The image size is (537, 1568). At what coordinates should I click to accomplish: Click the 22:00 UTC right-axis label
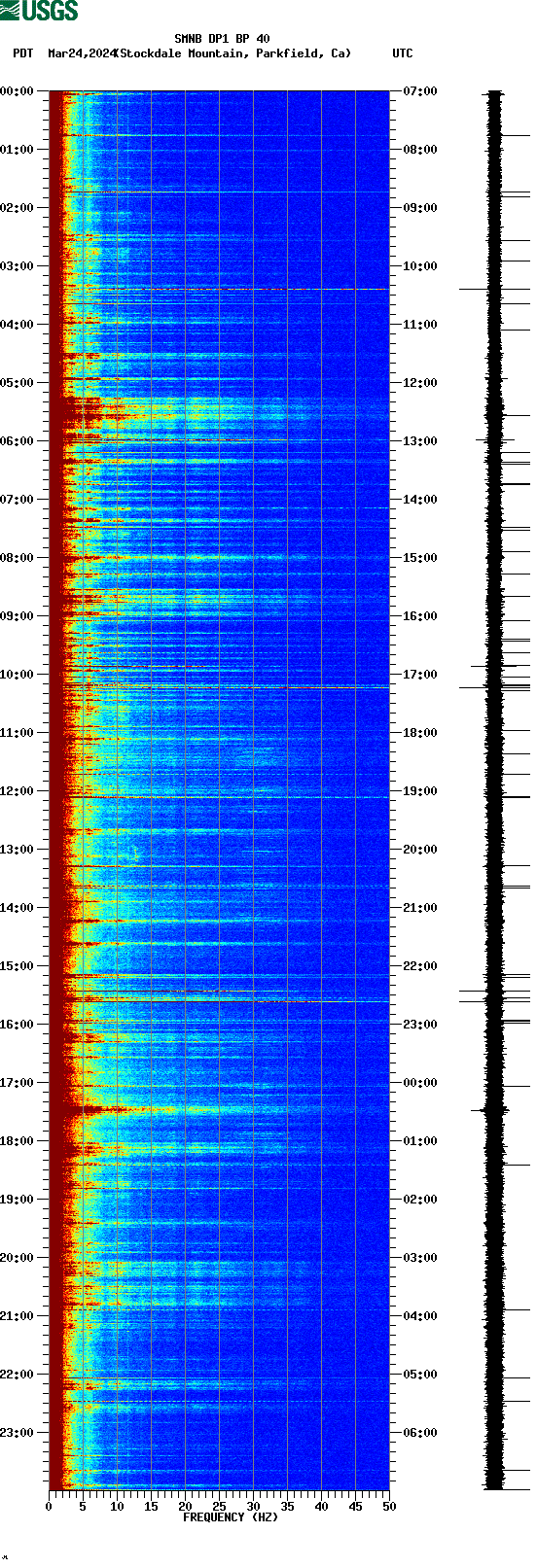[x=420, y=966]
